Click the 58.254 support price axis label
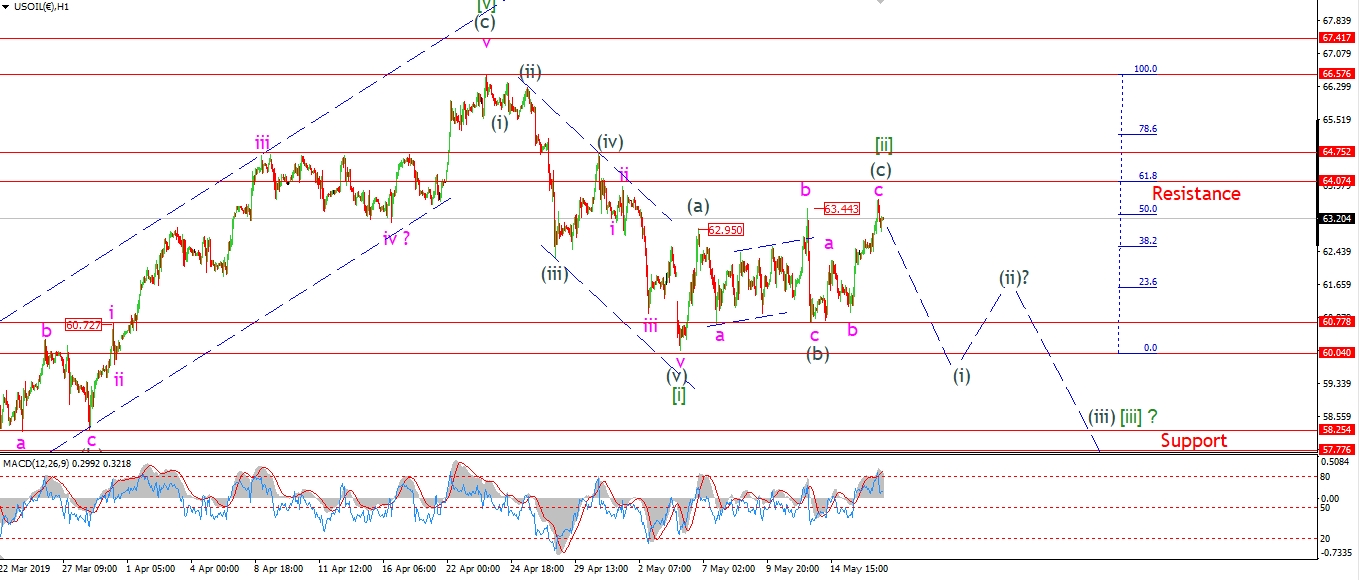1360x580 pixels. click(x=1337, y=430)
